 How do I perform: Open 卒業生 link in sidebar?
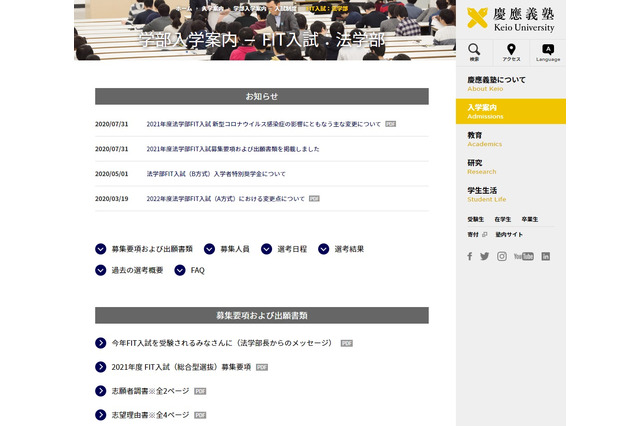[529, 220]
